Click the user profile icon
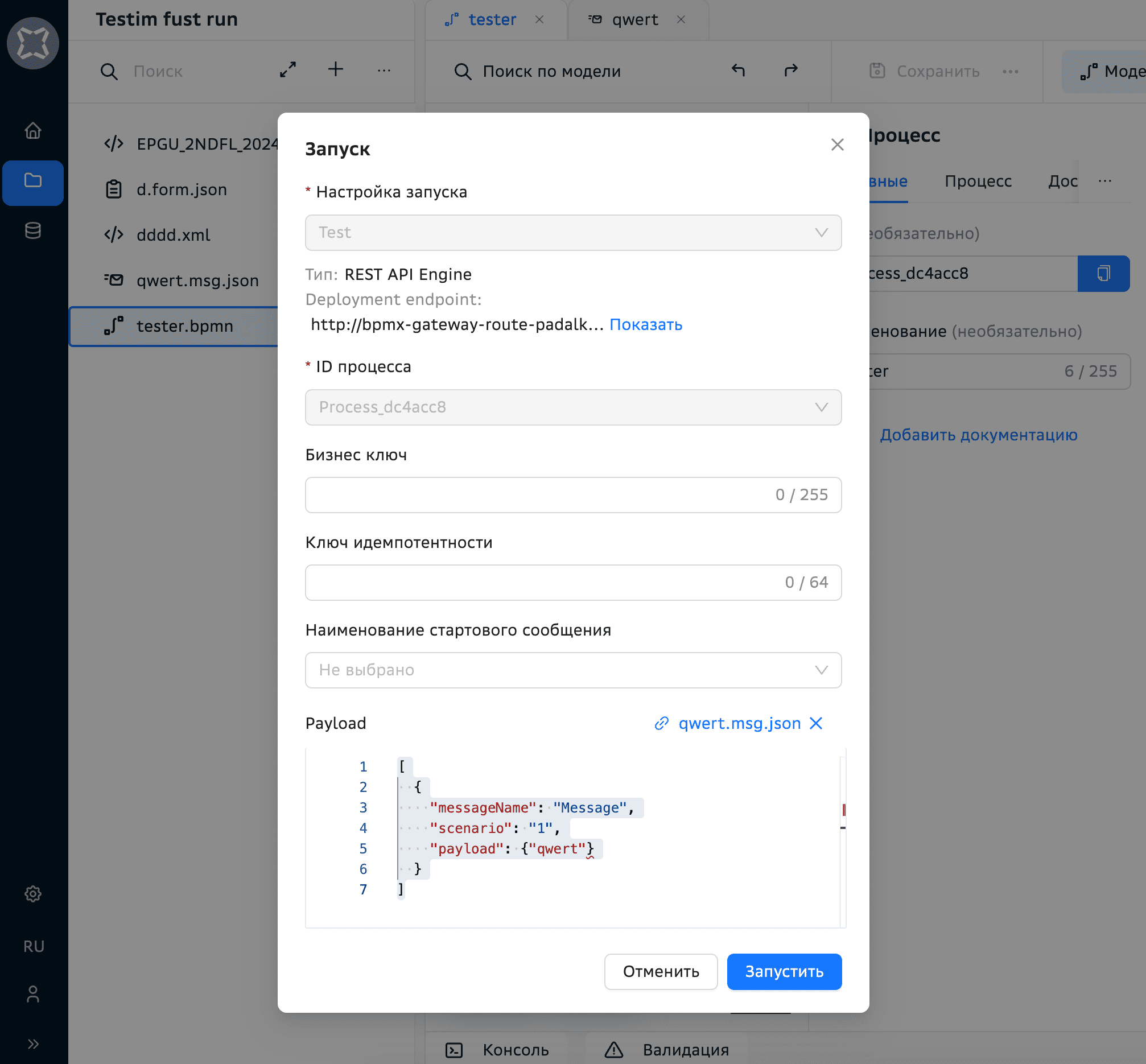The width and height of the screenshot is (1146, 1064). [33, 994]
